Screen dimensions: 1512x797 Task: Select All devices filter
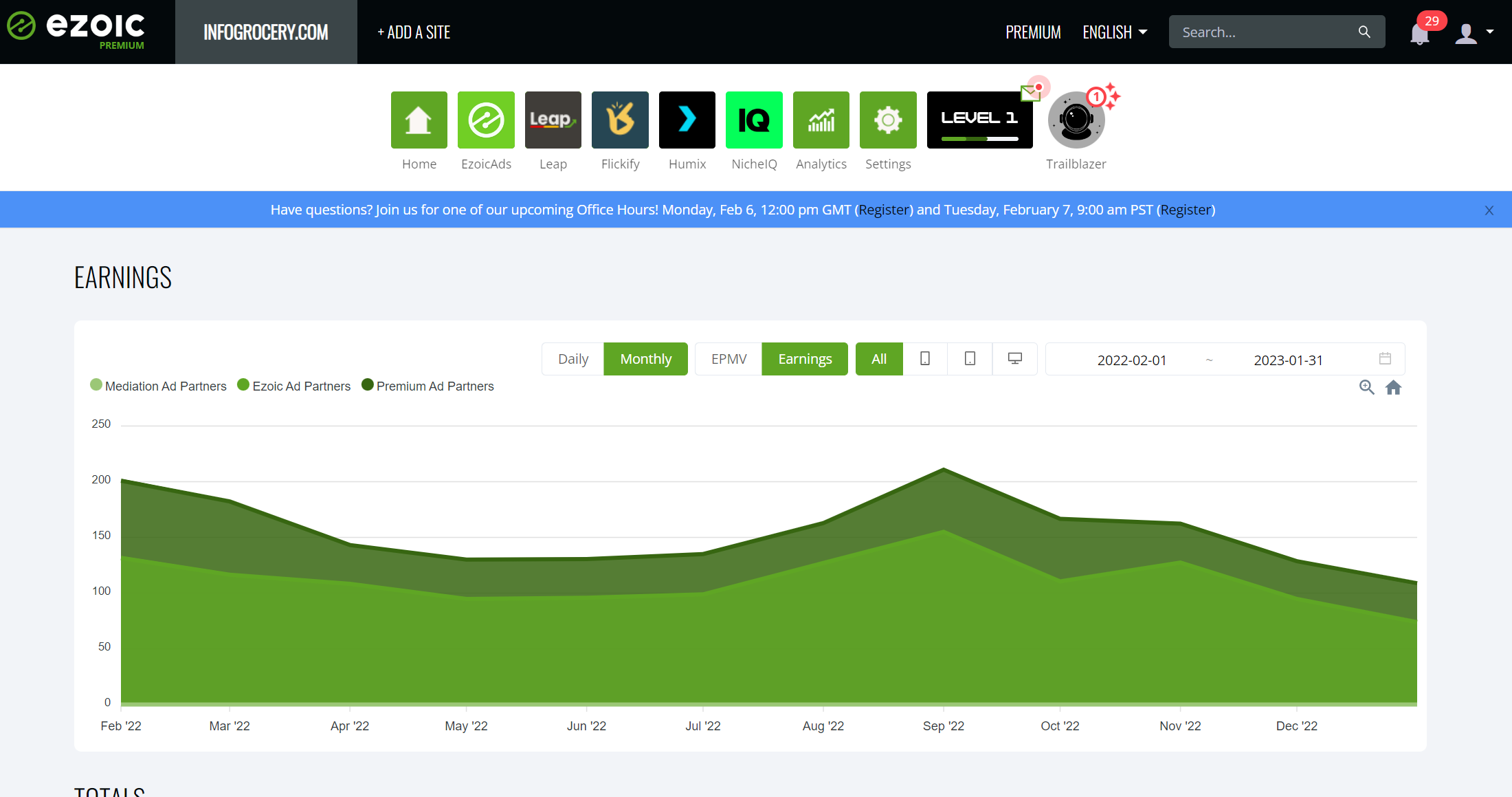click(879, 359)
